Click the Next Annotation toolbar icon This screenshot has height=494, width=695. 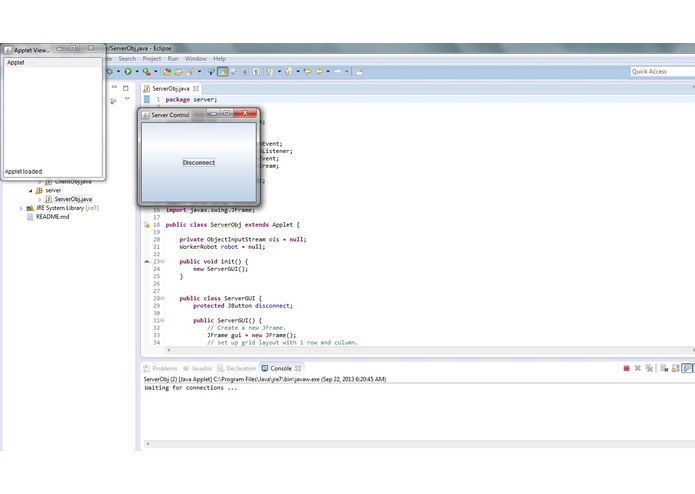269,71
